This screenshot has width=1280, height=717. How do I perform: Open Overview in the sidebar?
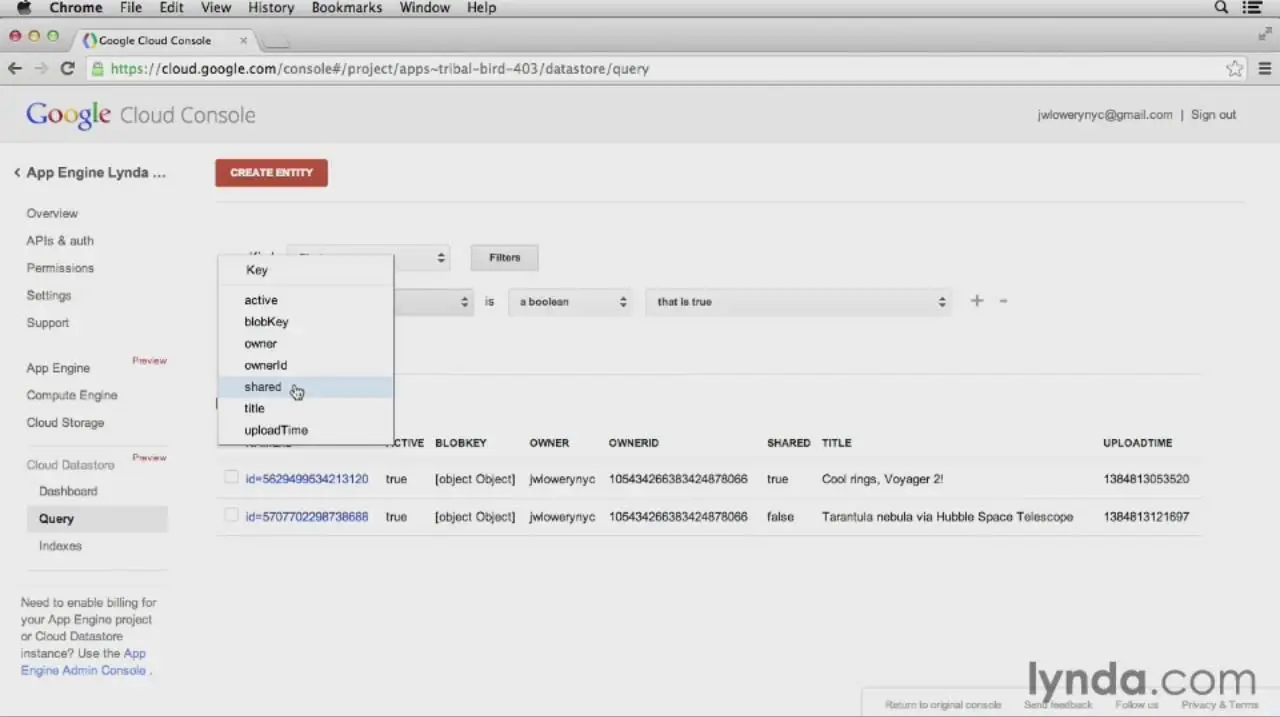[52, 213]
